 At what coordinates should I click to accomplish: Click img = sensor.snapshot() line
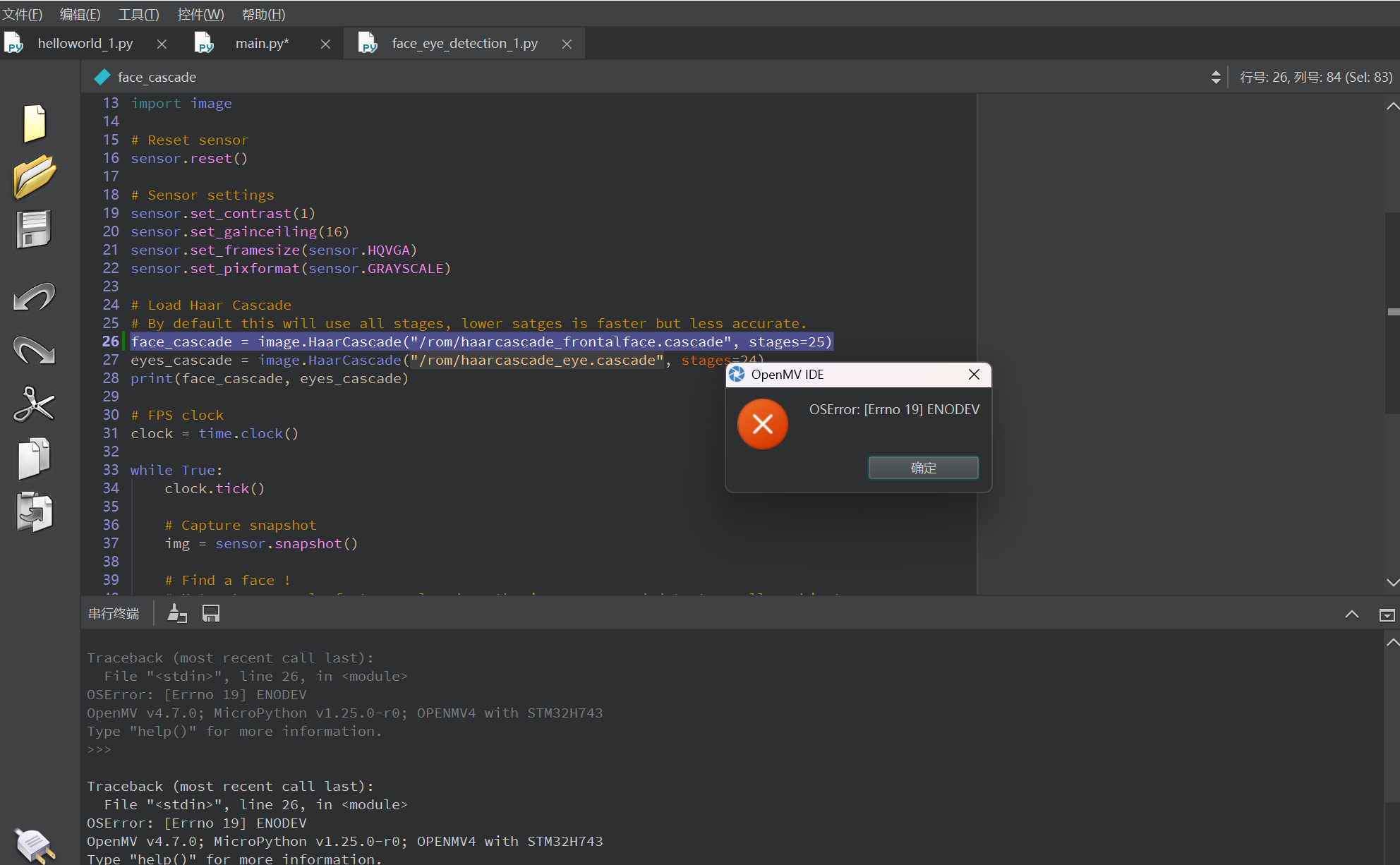click(x=261, y=543)
